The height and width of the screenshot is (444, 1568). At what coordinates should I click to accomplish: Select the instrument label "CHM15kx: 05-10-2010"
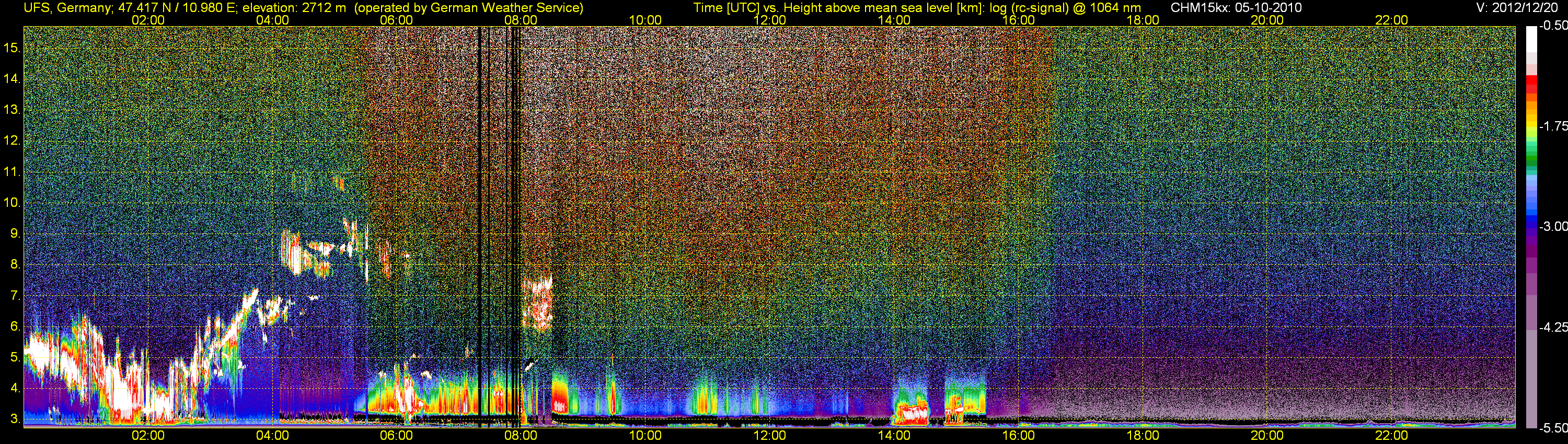(x=1235, y=8)
